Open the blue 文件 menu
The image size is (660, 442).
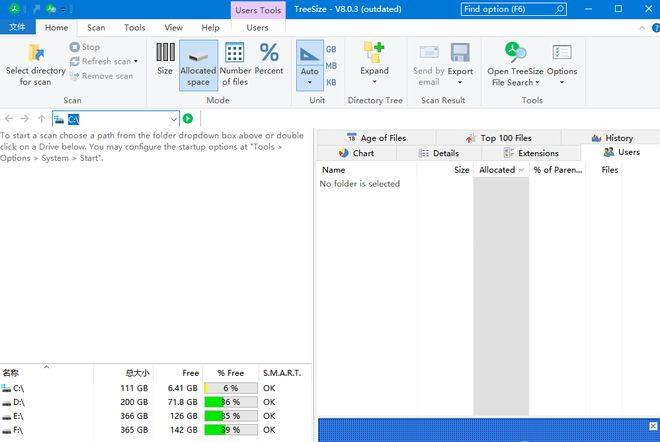click(17, 27)
